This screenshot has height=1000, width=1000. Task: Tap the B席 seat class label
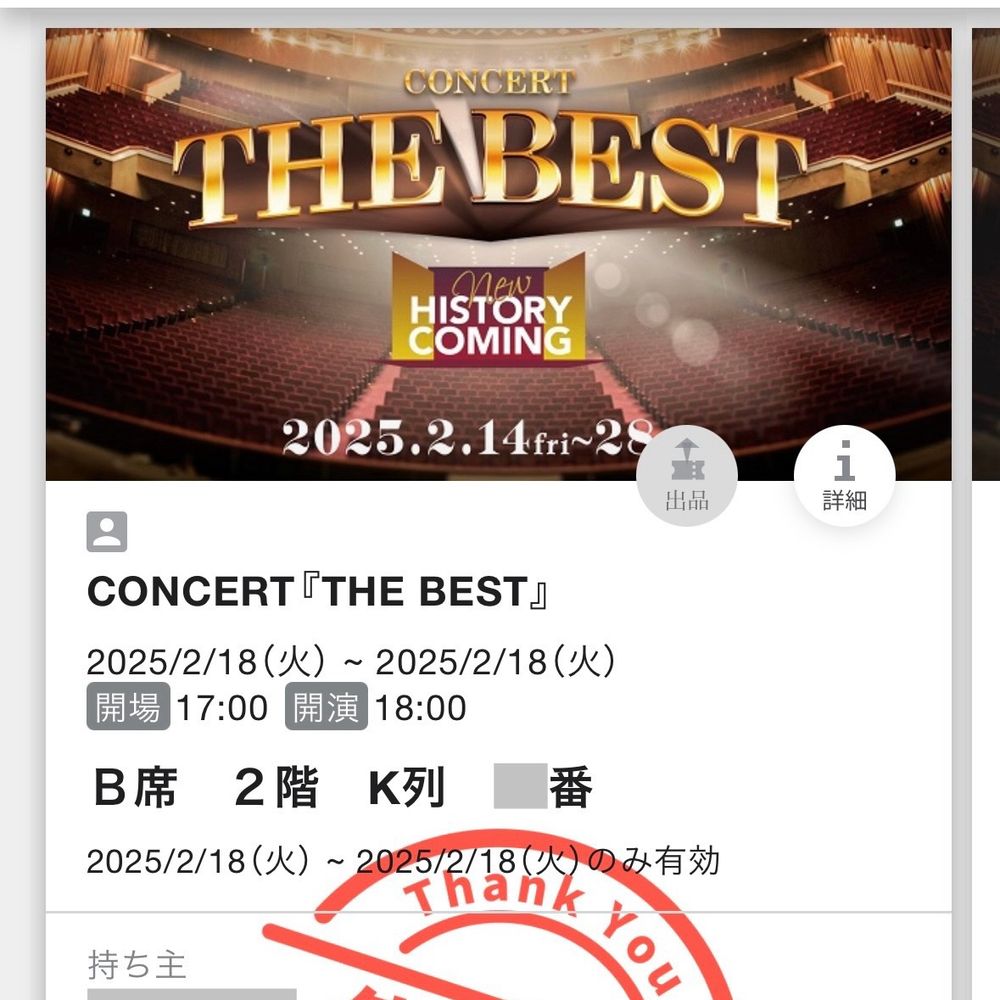point(136,786)
